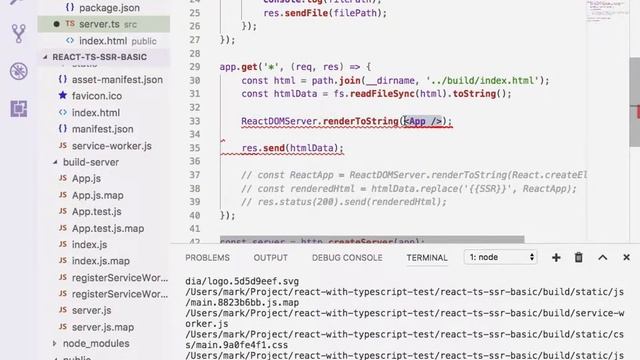Click the code minimap preview
The image size is (640, 360).
pos(606,12)
